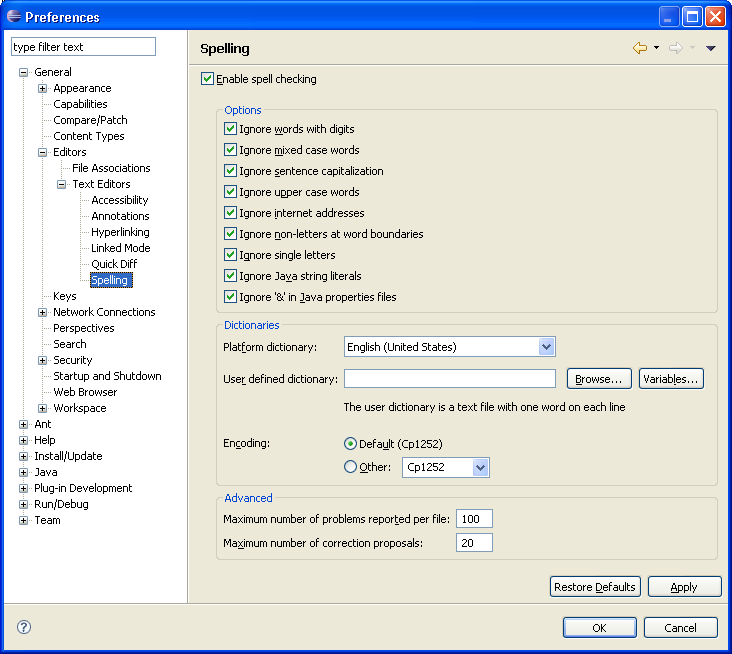The image size is (732, 654).
Task: Select Linked Mode in the tree
Action: pos(120,248)
